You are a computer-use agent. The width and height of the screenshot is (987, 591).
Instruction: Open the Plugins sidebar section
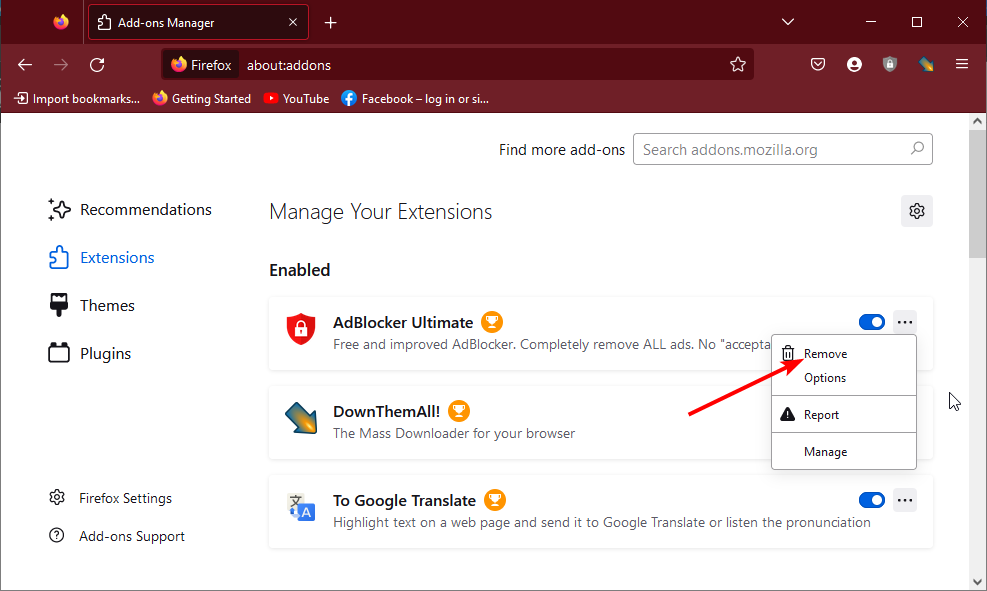[90, 354]
